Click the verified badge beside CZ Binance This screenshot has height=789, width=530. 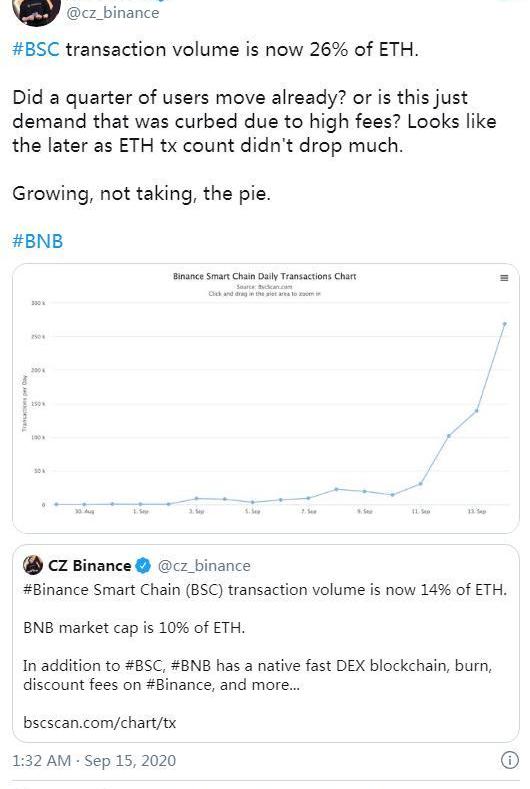click(x=143, y=566)
